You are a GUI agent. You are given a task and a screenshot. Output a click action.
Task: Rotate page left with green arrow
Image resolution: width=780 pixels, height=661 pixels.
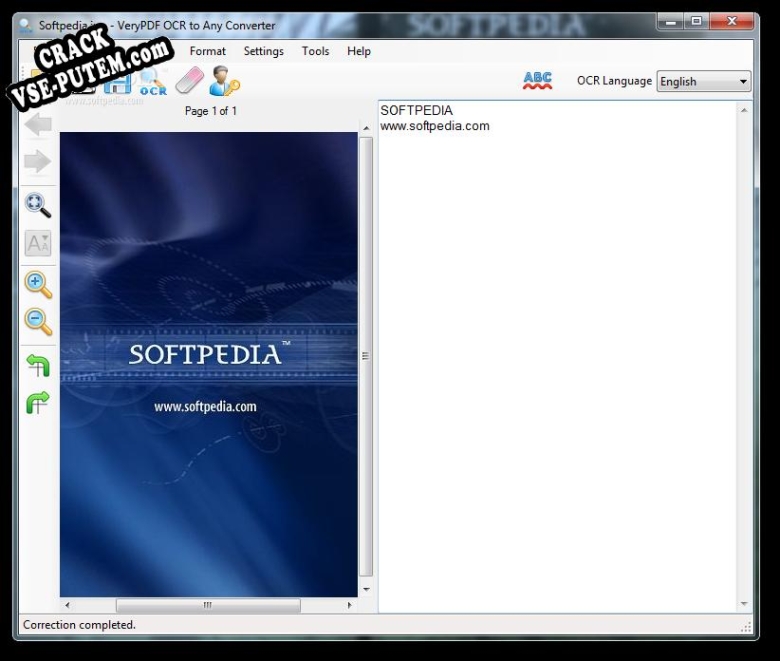point(38,365)
